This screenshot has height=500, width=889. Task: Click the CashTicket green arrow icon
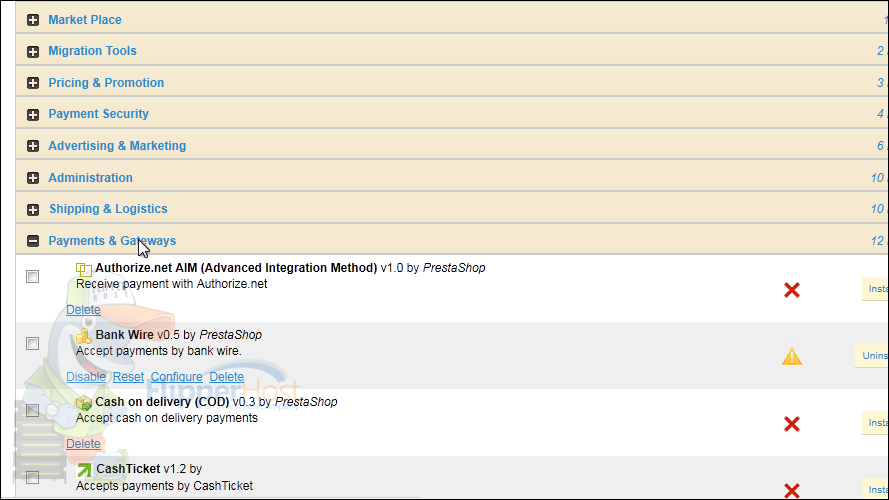tap(84, 470)
